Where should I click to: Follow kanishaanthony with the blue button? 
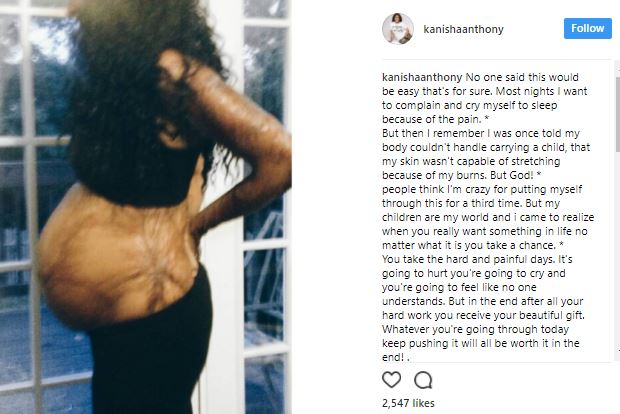click(588, 28)
